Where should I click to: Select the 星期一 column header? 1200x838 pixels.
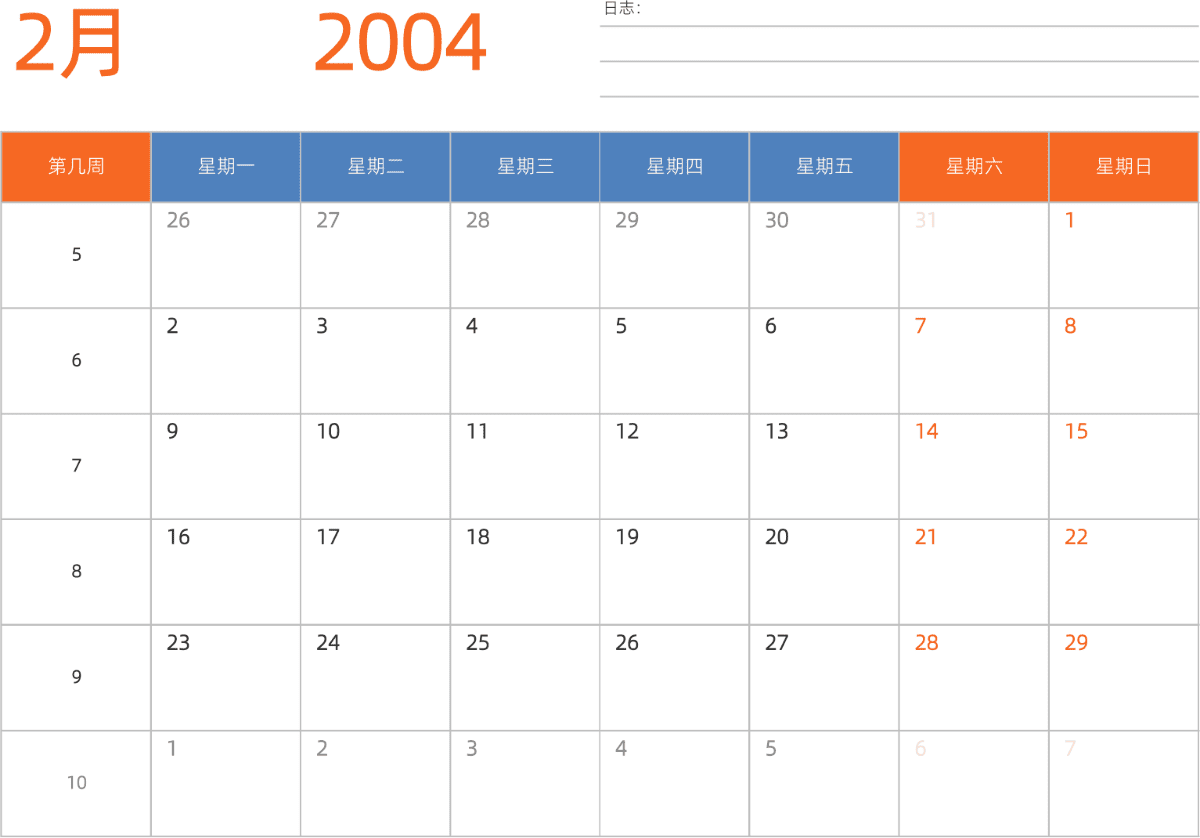coord(226,167)
